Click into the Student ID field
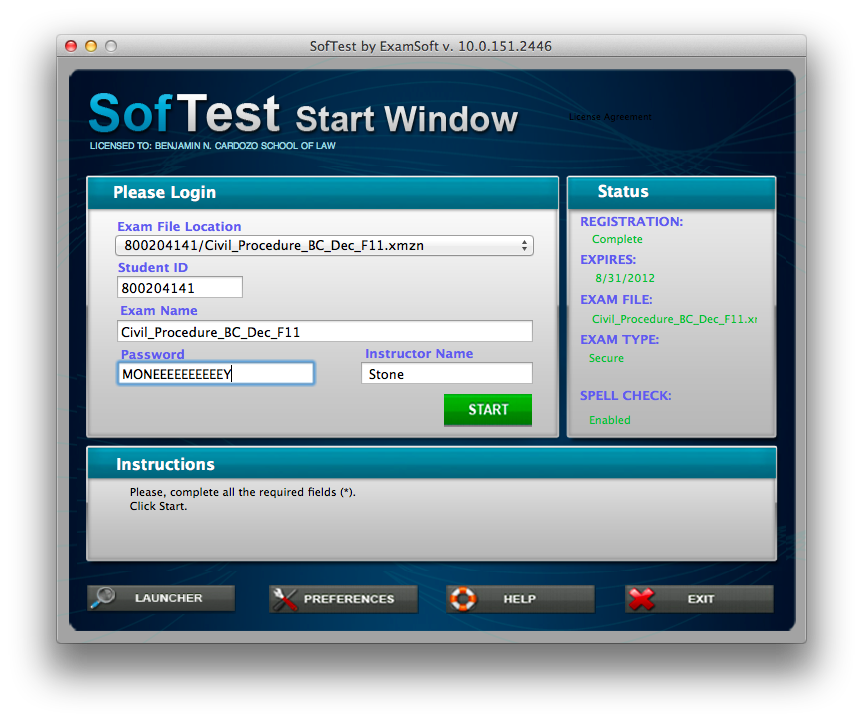 click(180, 287)
